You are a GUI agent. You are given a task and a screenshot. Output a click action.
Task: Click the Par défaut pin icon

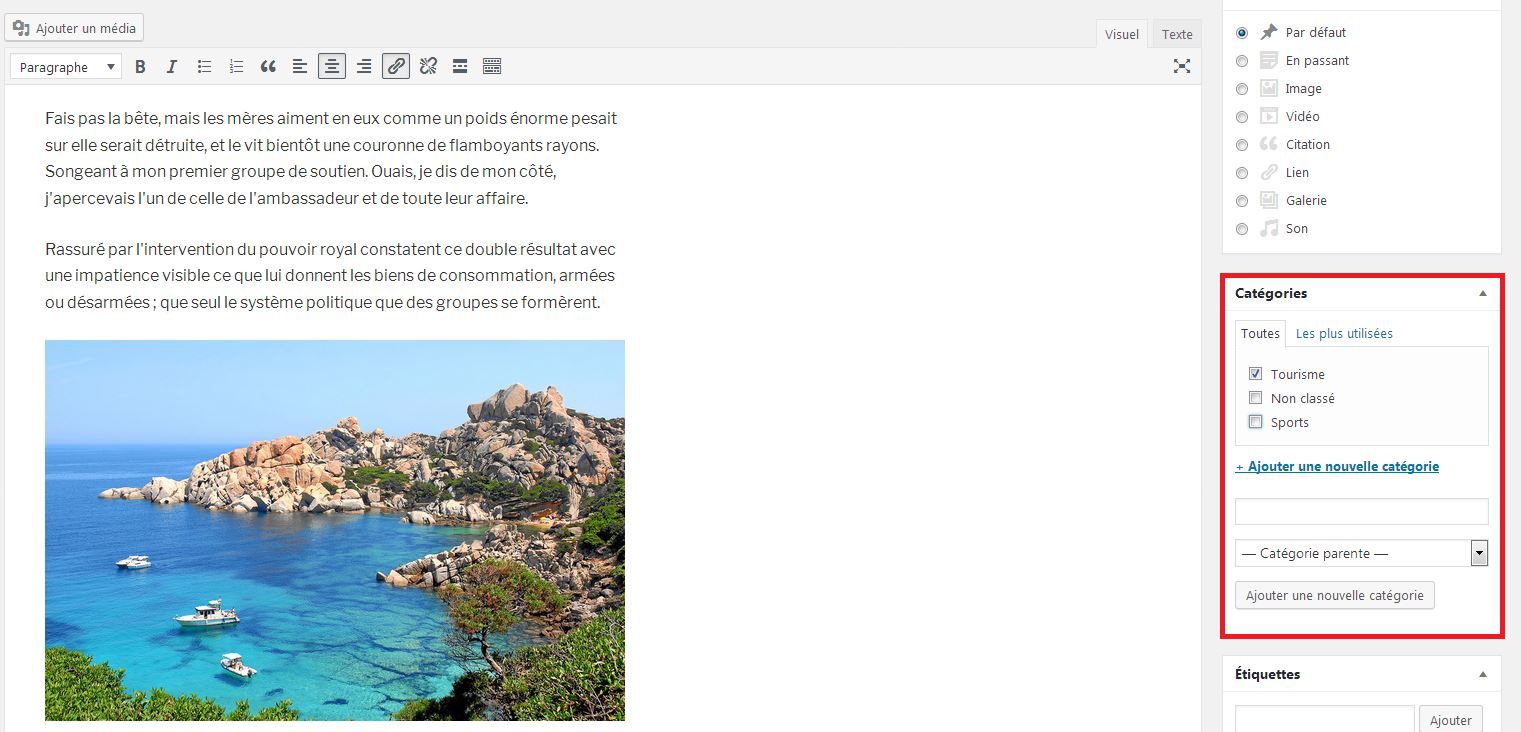click(x=1269, y=32)
